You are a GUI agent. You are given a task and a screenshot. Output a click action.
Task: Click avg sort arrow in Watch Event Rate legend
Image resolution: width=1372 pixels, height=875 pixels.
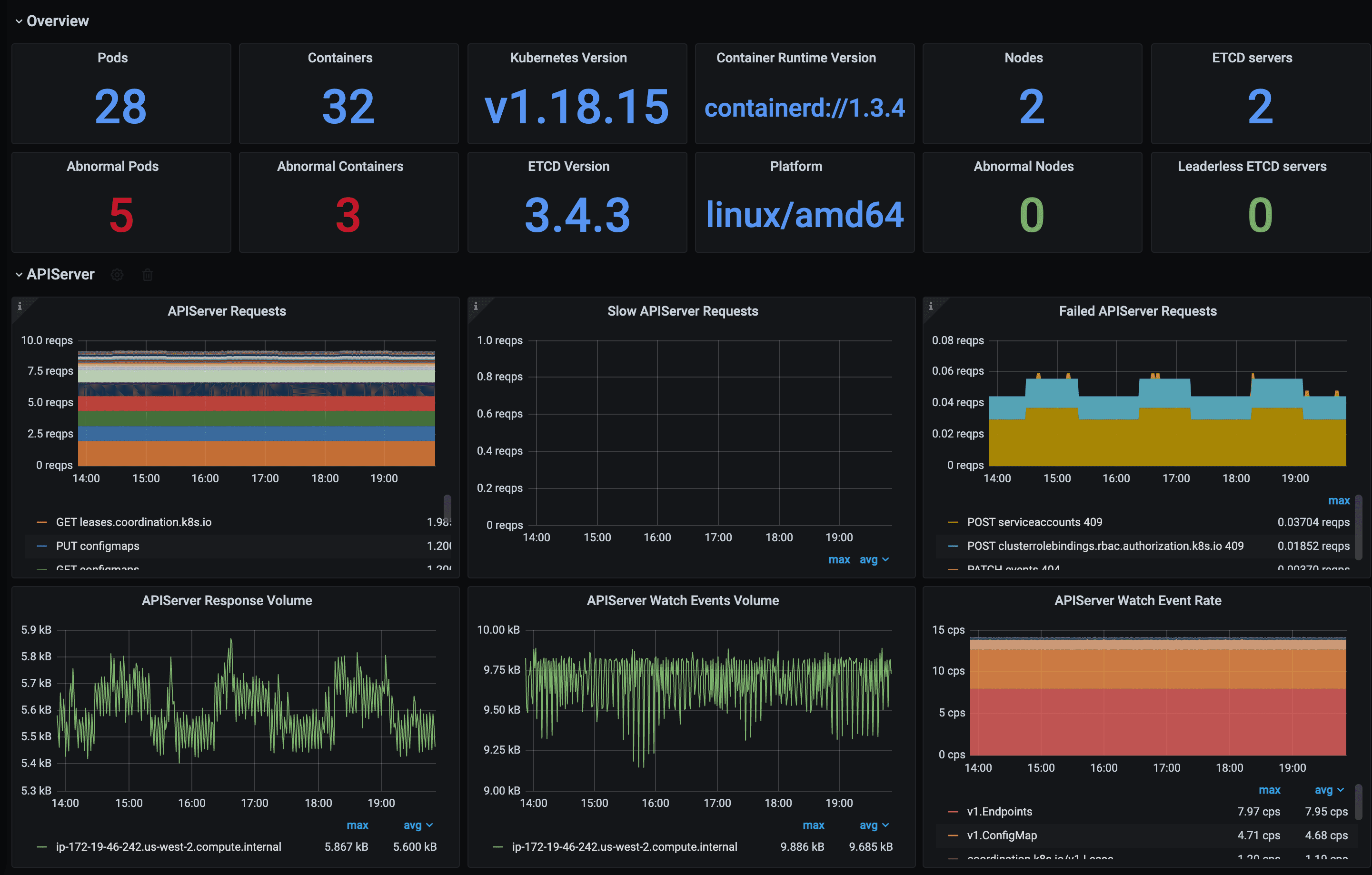[1340, 790]
